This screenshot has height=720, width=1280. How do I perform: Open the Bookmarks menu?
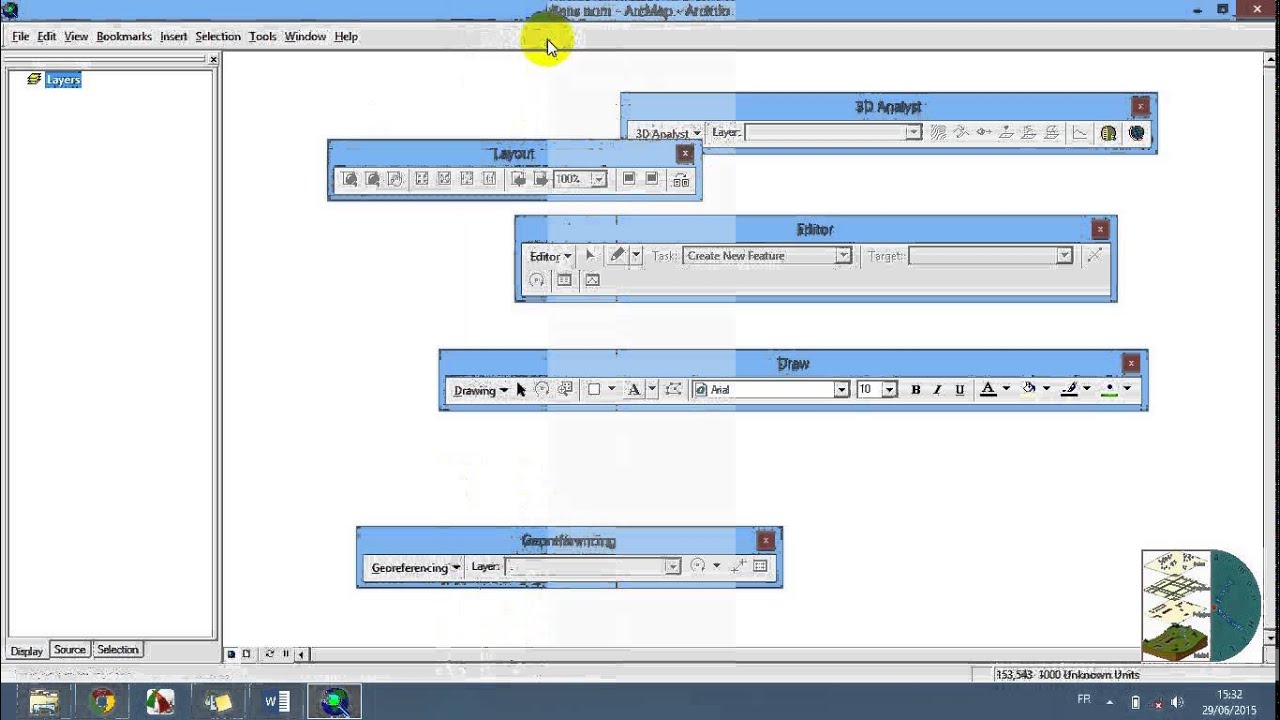tap(124, 36)
